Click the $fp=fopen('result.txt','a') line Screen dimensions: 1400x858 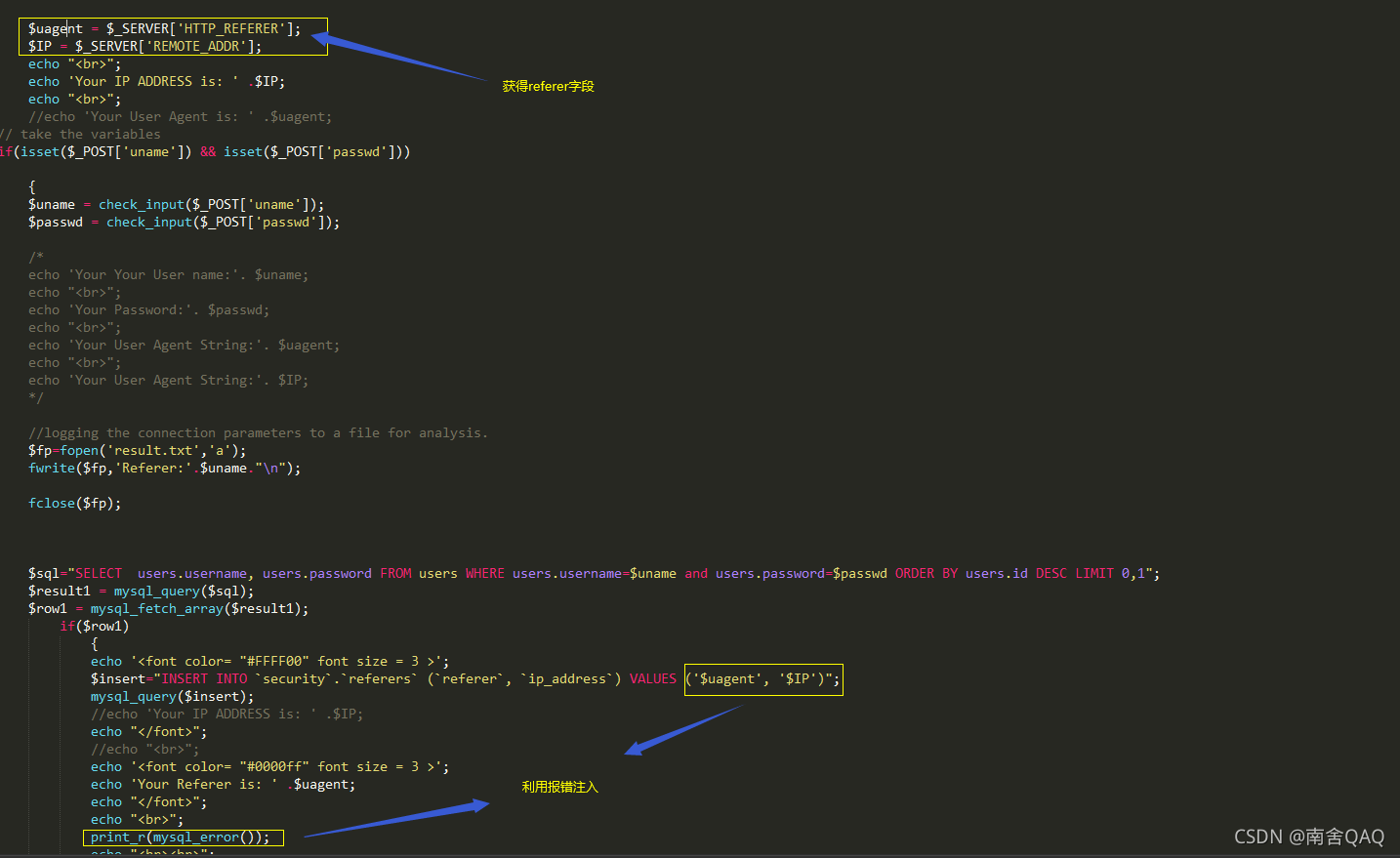pos(137,450)
